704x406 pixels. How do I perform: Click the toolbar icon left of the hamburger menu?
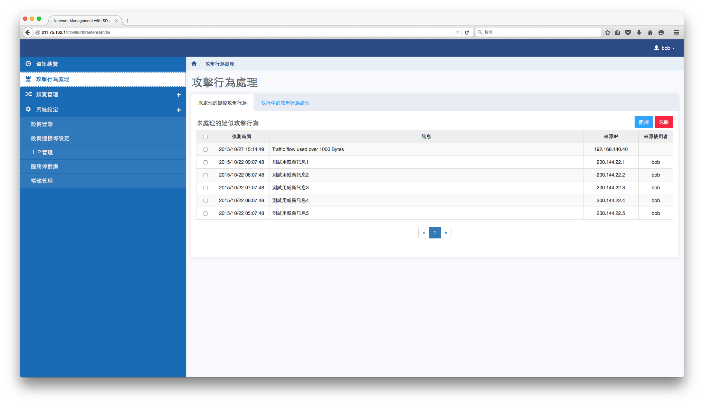click(x=661, y=32)
